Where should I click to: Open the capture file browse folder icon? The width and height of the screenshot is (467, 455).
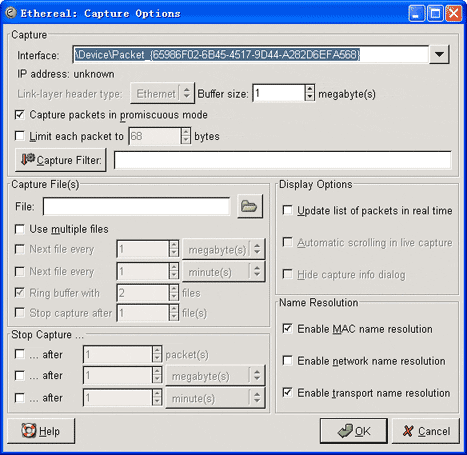pos(250,206)
